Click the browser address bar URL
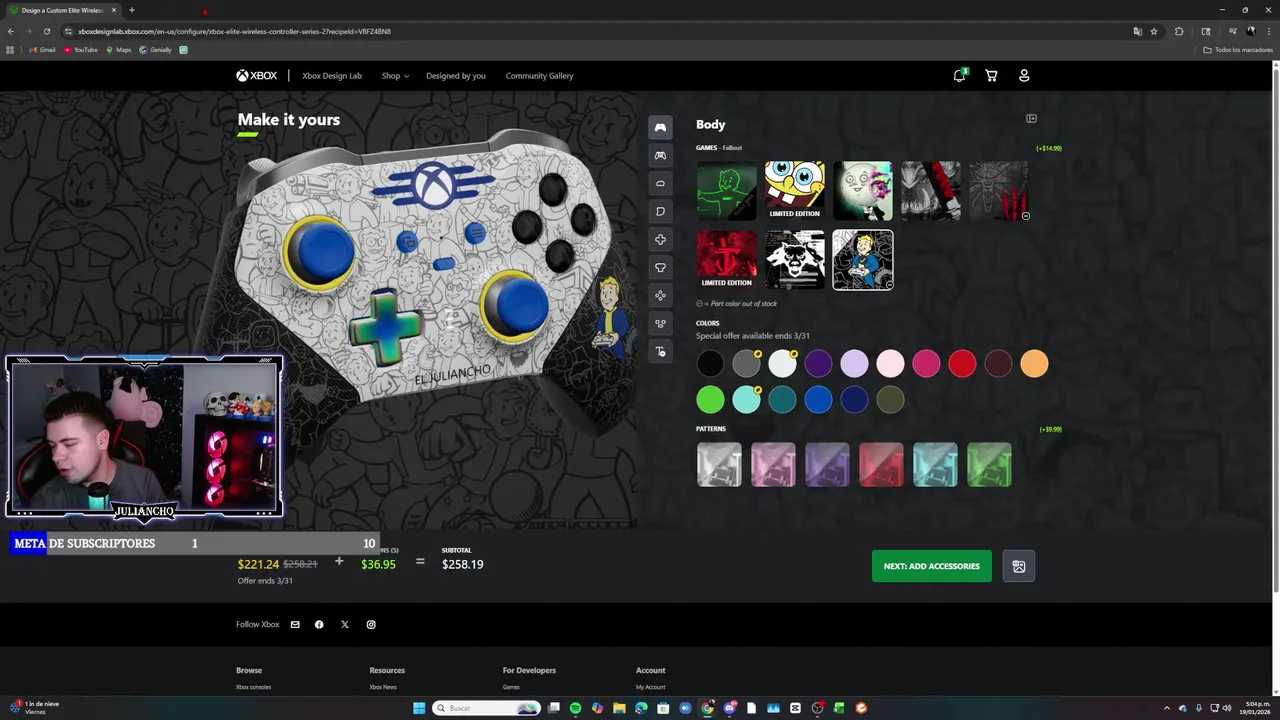The height and width of the screenshot is (720, 1280). pos(235,31)
